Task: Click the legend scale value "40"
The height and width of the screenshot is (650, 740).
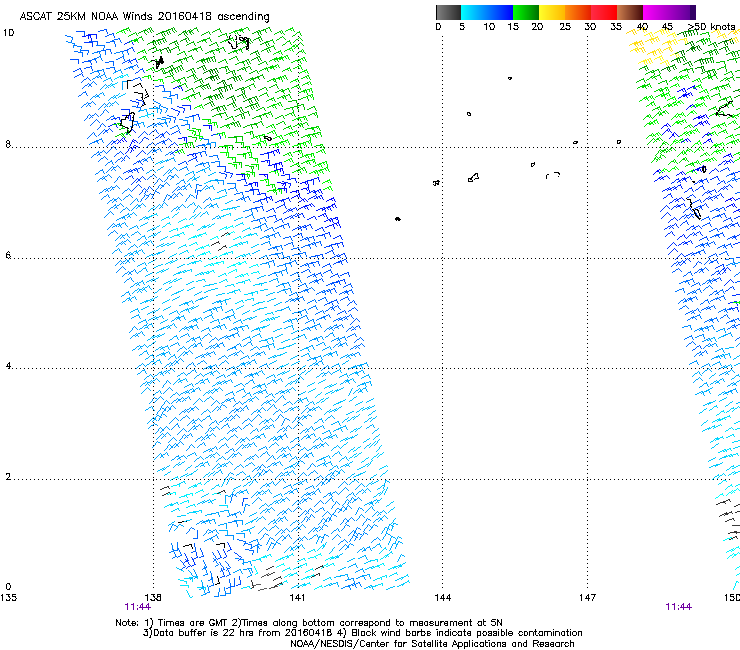Action: (x=642, y=27)
